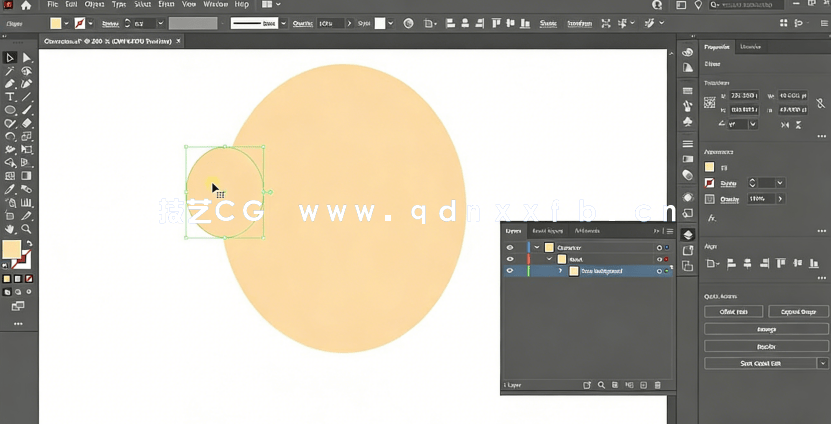This screenshot has width=831, height=424.
Task: Open the fill color dropdown in control bar
Action: click(68, 23)
